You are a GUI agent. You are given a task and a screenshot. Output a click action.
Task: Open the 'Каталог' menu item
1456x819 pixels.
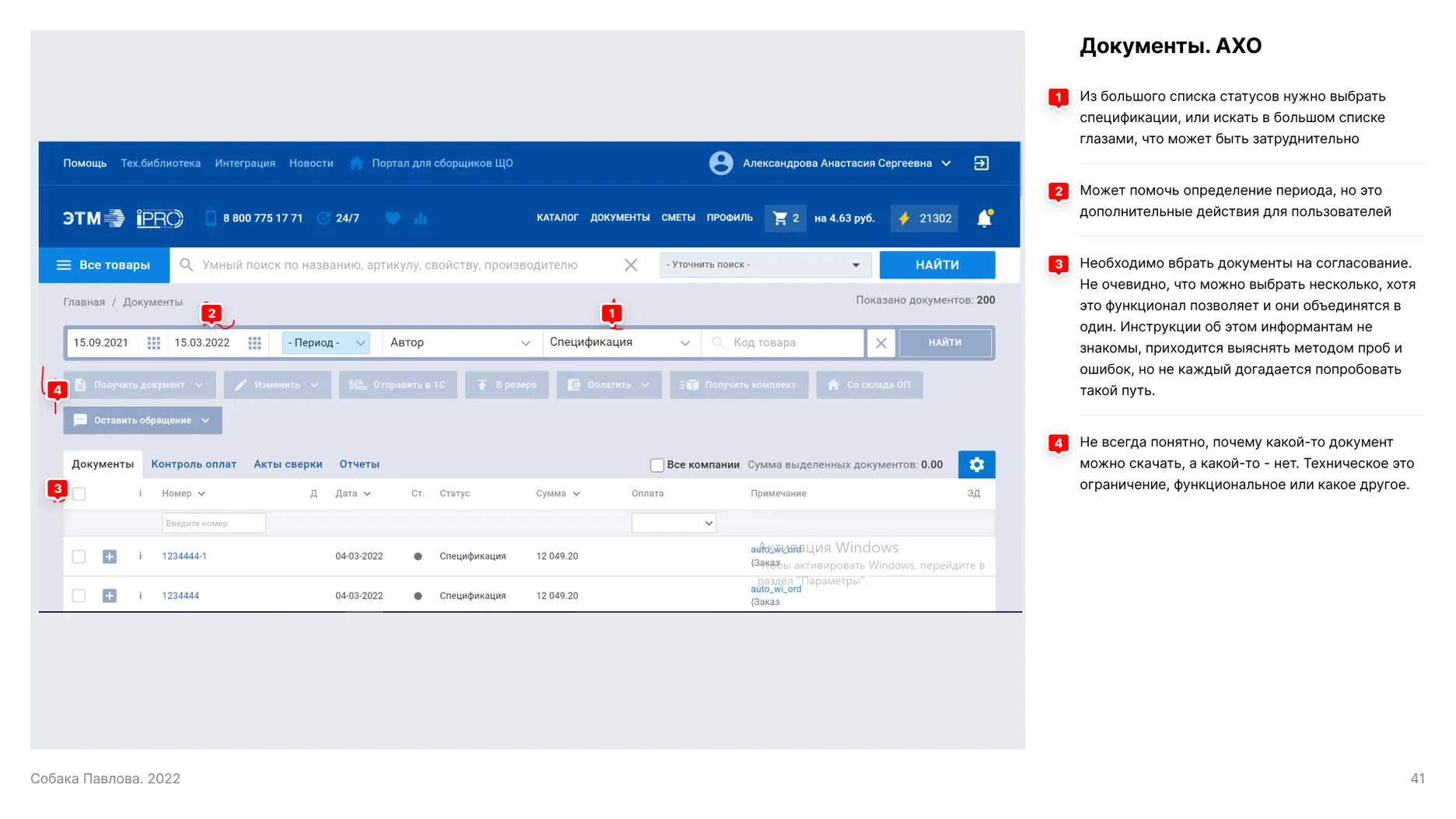coord(557,218)
